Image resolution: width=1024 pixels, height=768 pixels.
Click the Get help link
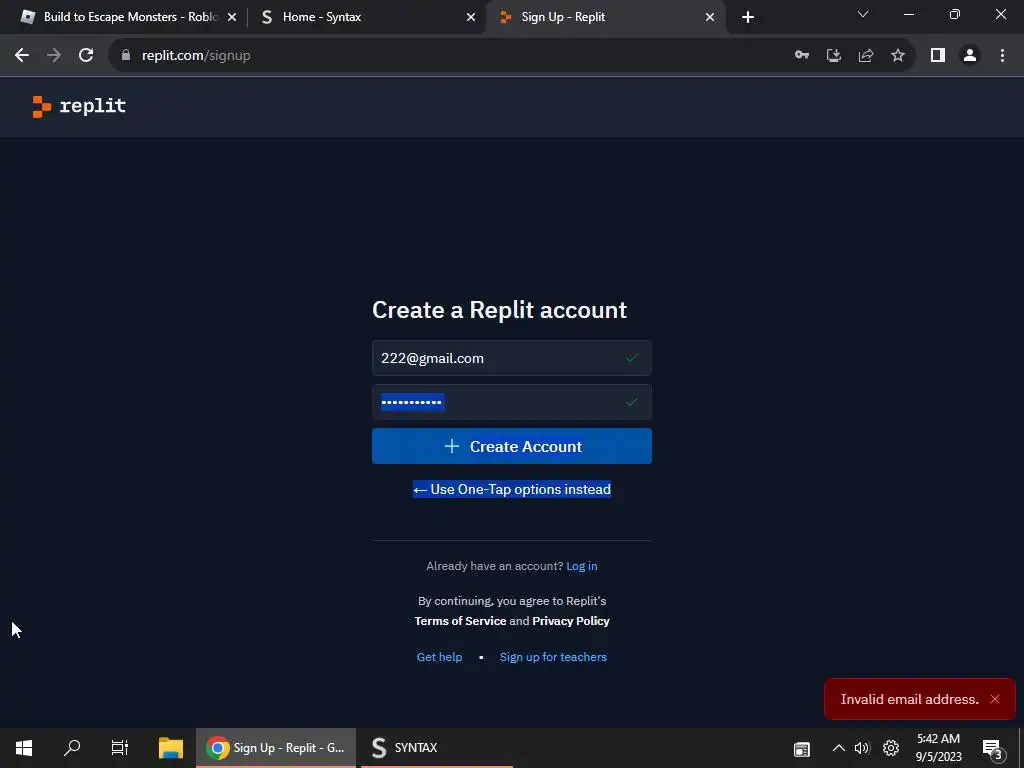click(440, 657)
